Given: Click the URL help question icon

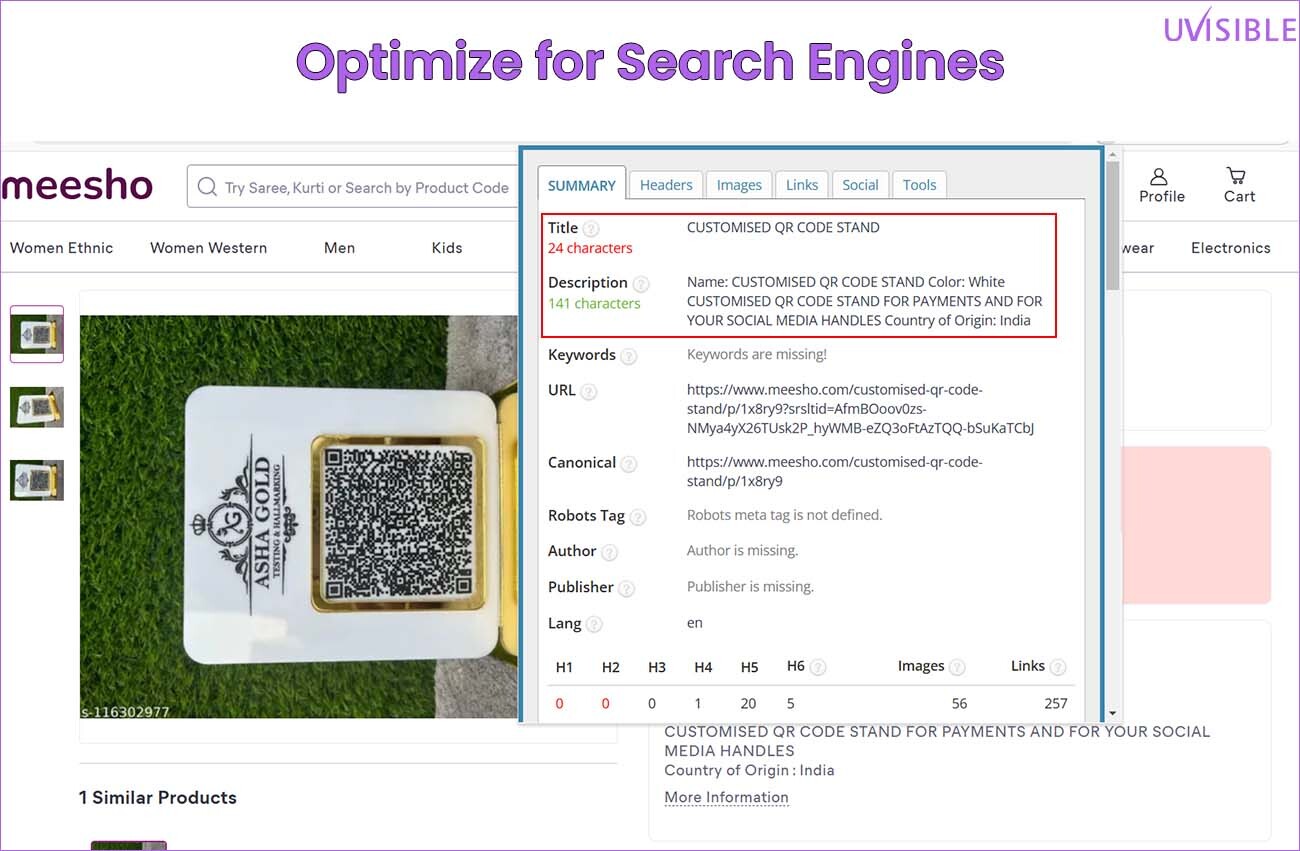Looking at the screenshot, I should pyautogui.click(x=589, y=392).
